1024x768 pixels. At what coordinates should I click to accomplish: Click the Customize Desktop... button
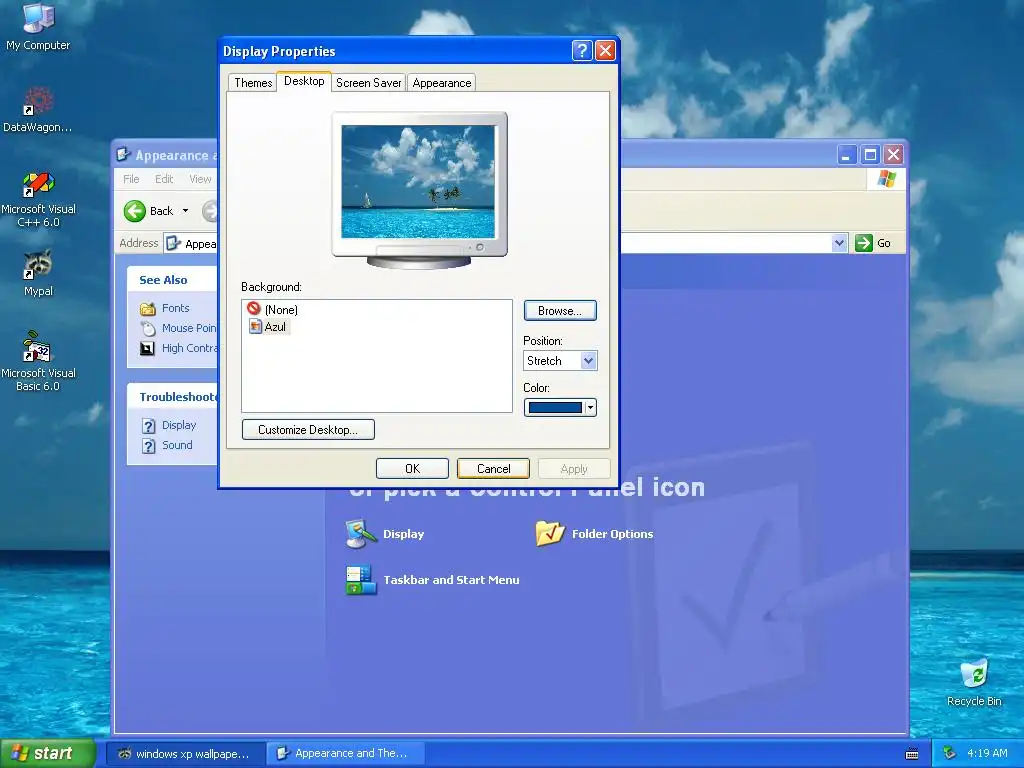click(308, 430)
